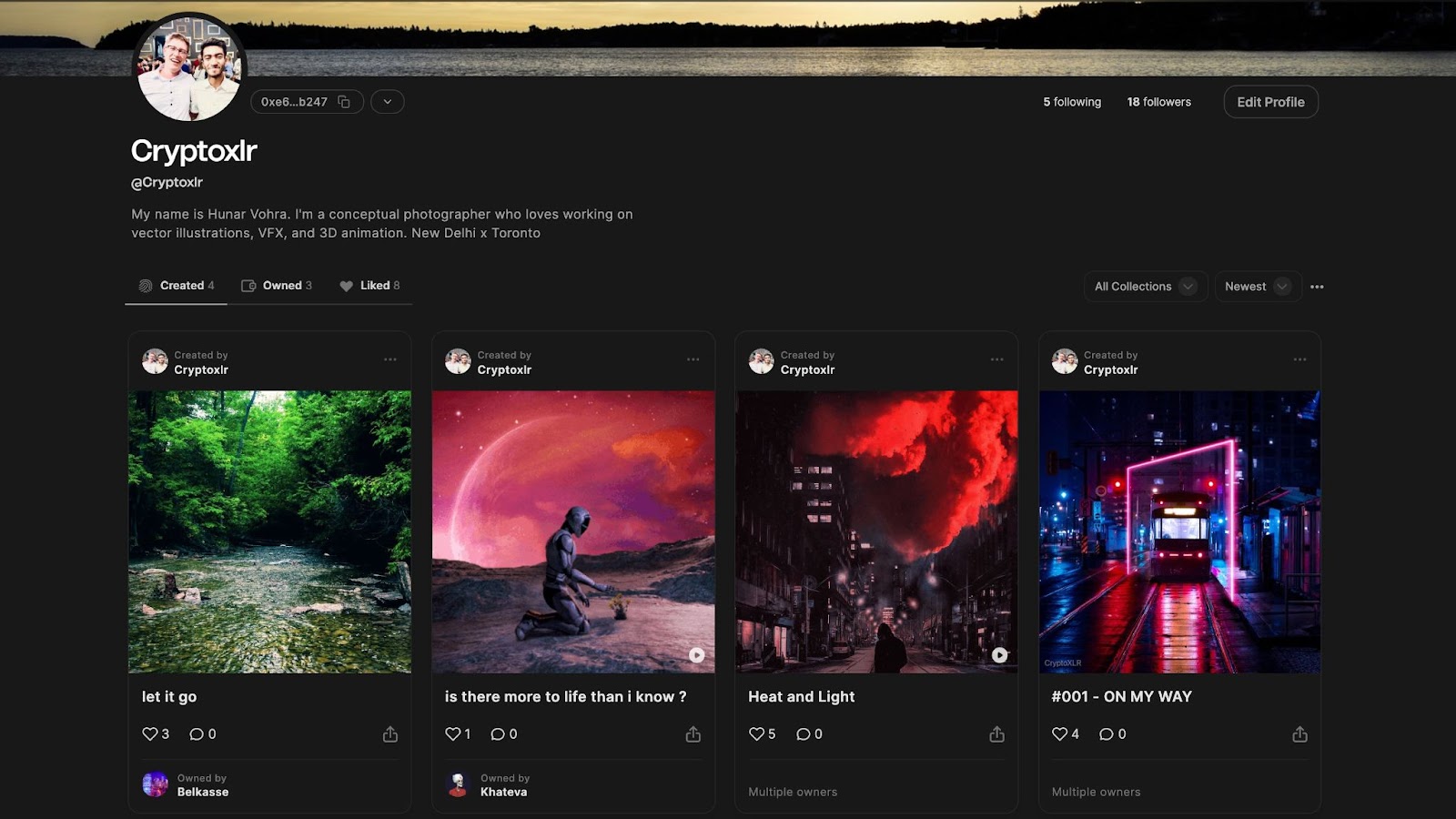1456x819 pixels.
Task: Open options menu on Heat and Light card
Action: [997, 359]
